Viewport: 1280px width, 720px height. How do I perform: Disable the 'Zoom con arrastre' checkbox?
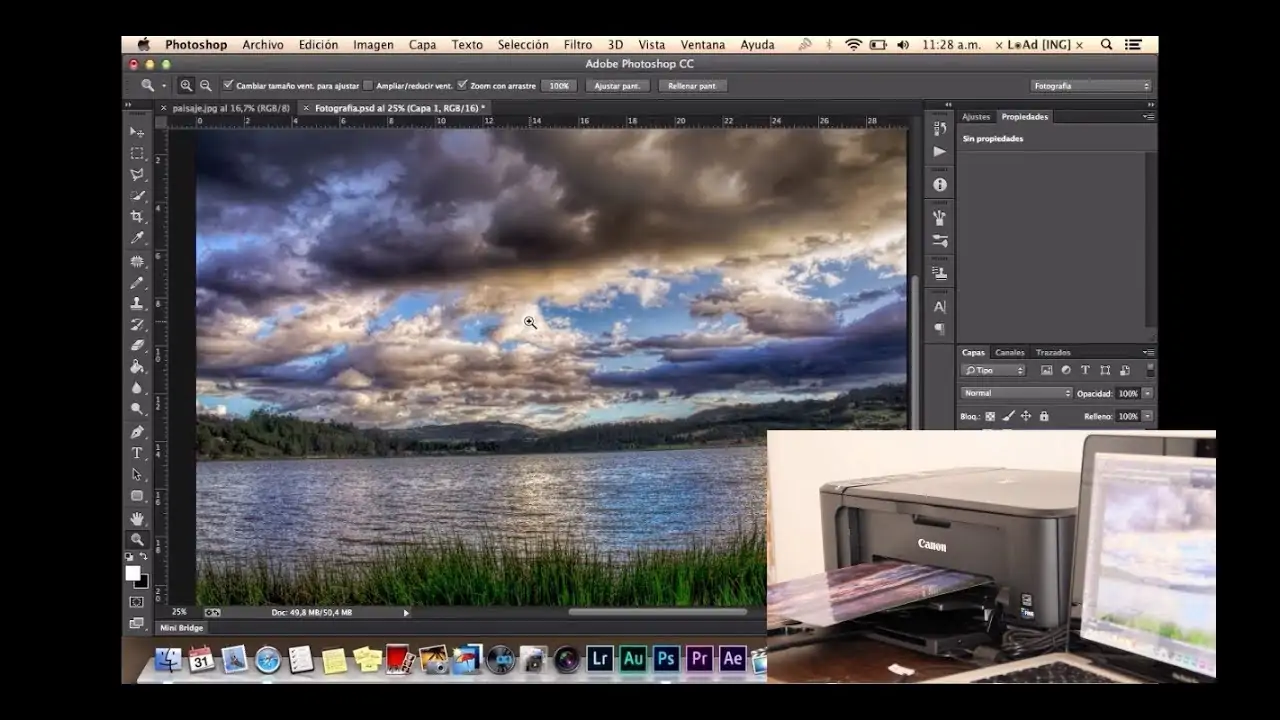click(462, 86)
